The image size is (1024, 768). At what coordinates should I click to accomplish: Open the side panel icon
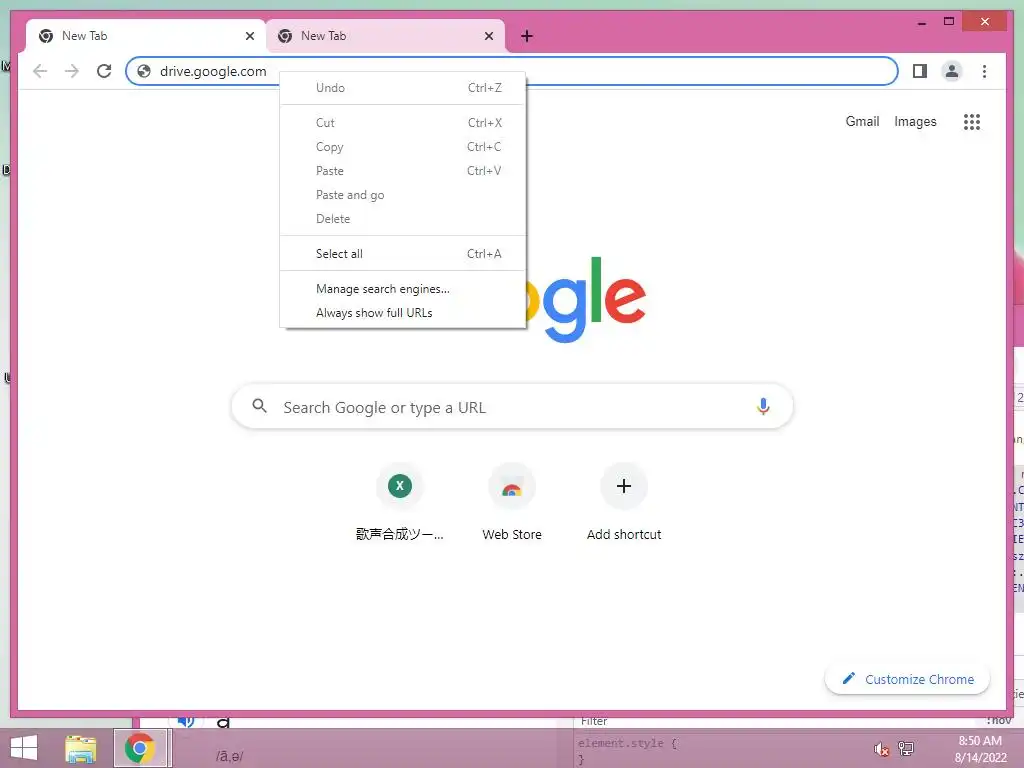[x=920, y=71]
